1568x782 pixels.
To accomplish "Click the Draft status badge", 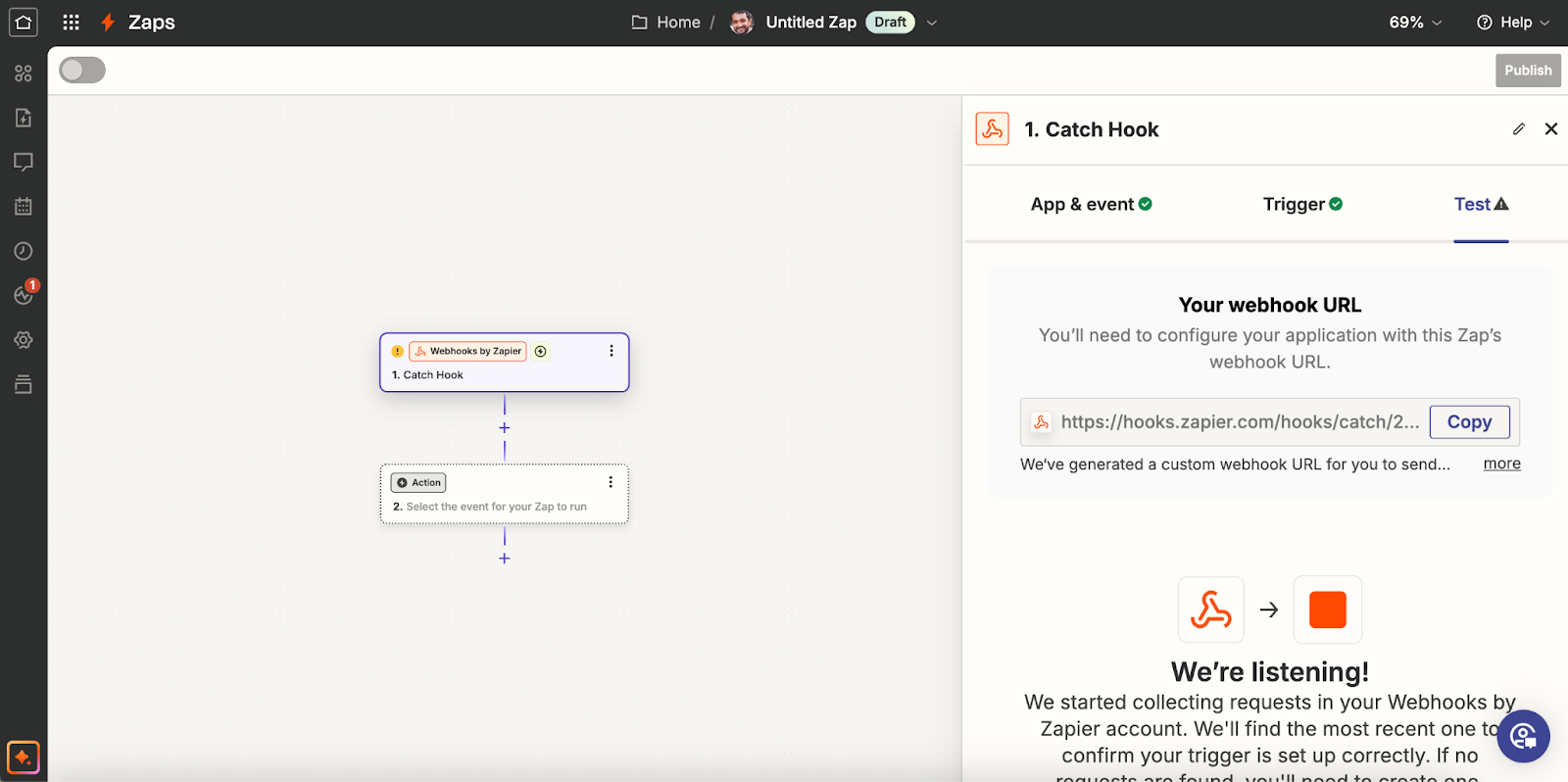I will 890,23.
